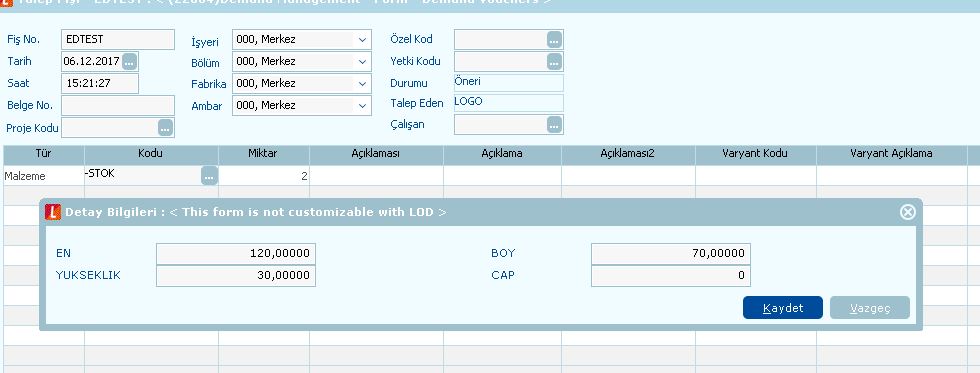Click the Tarih field showing 06.12.2017
The image size is (980, 373).
tap(92, 61)
